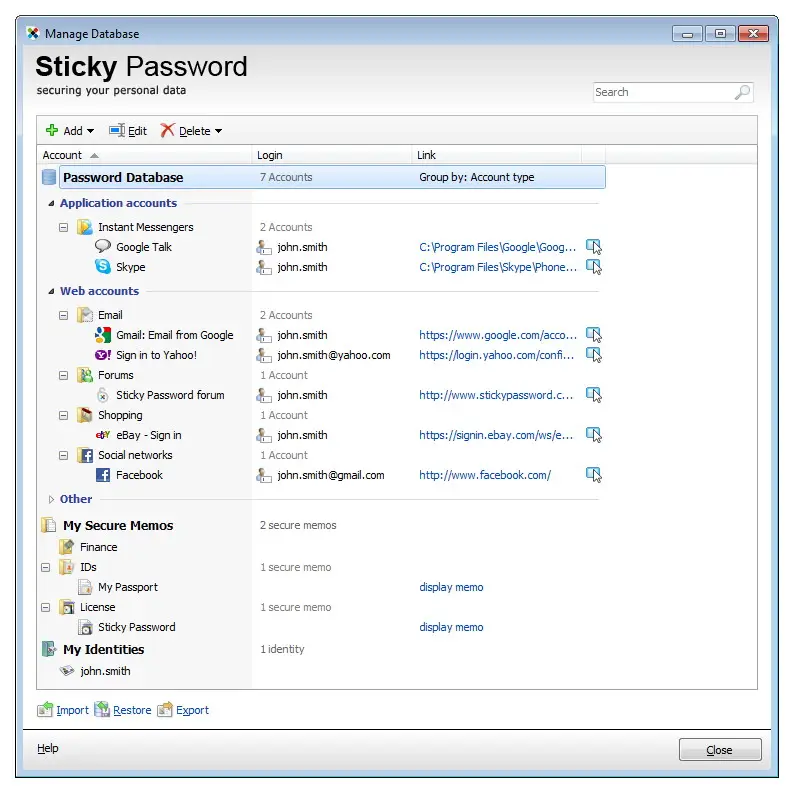Click the launch icon for Google Talk

point(593,247)
